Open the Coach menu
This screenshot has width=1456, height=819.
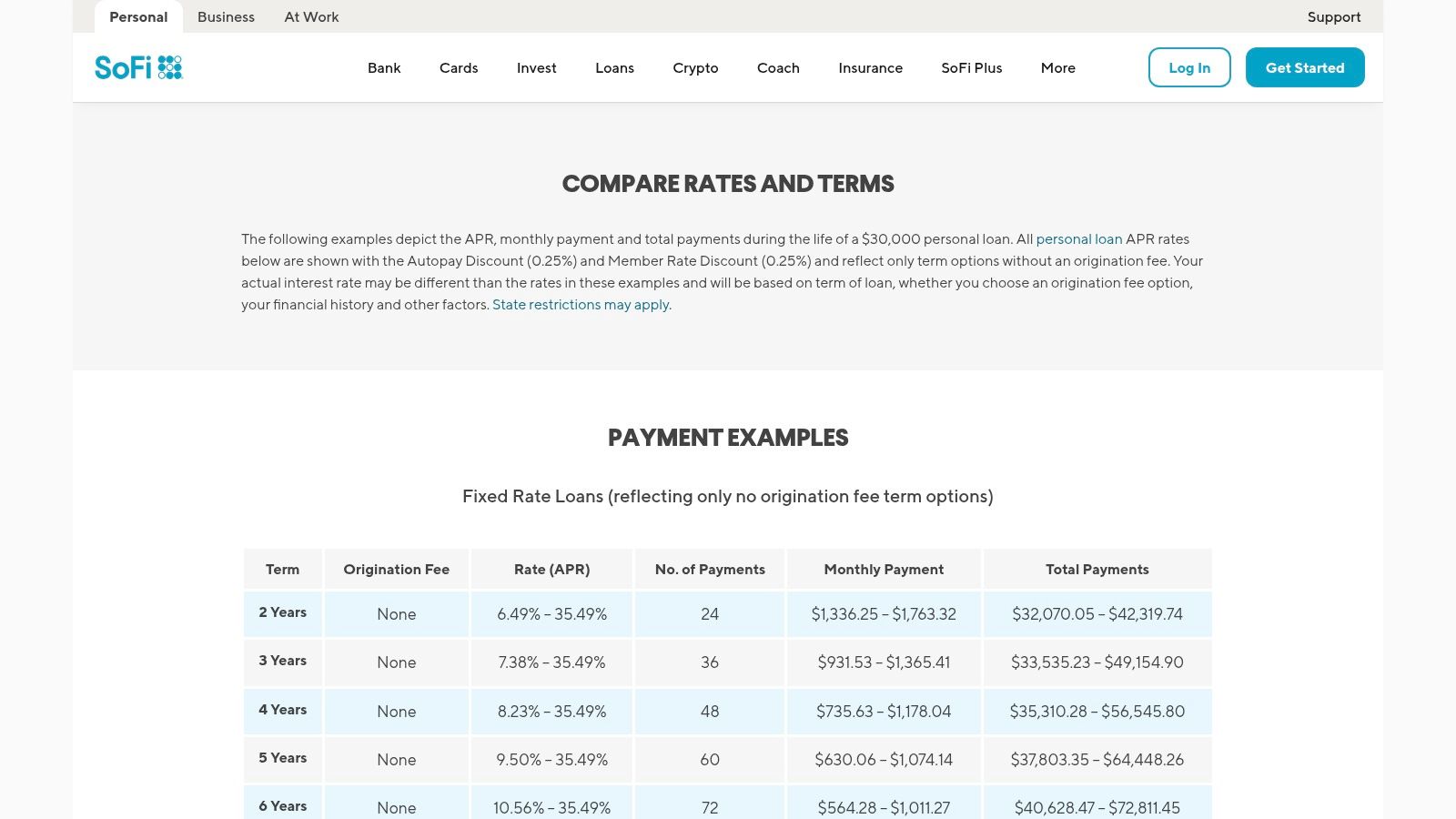click(778, 67)
